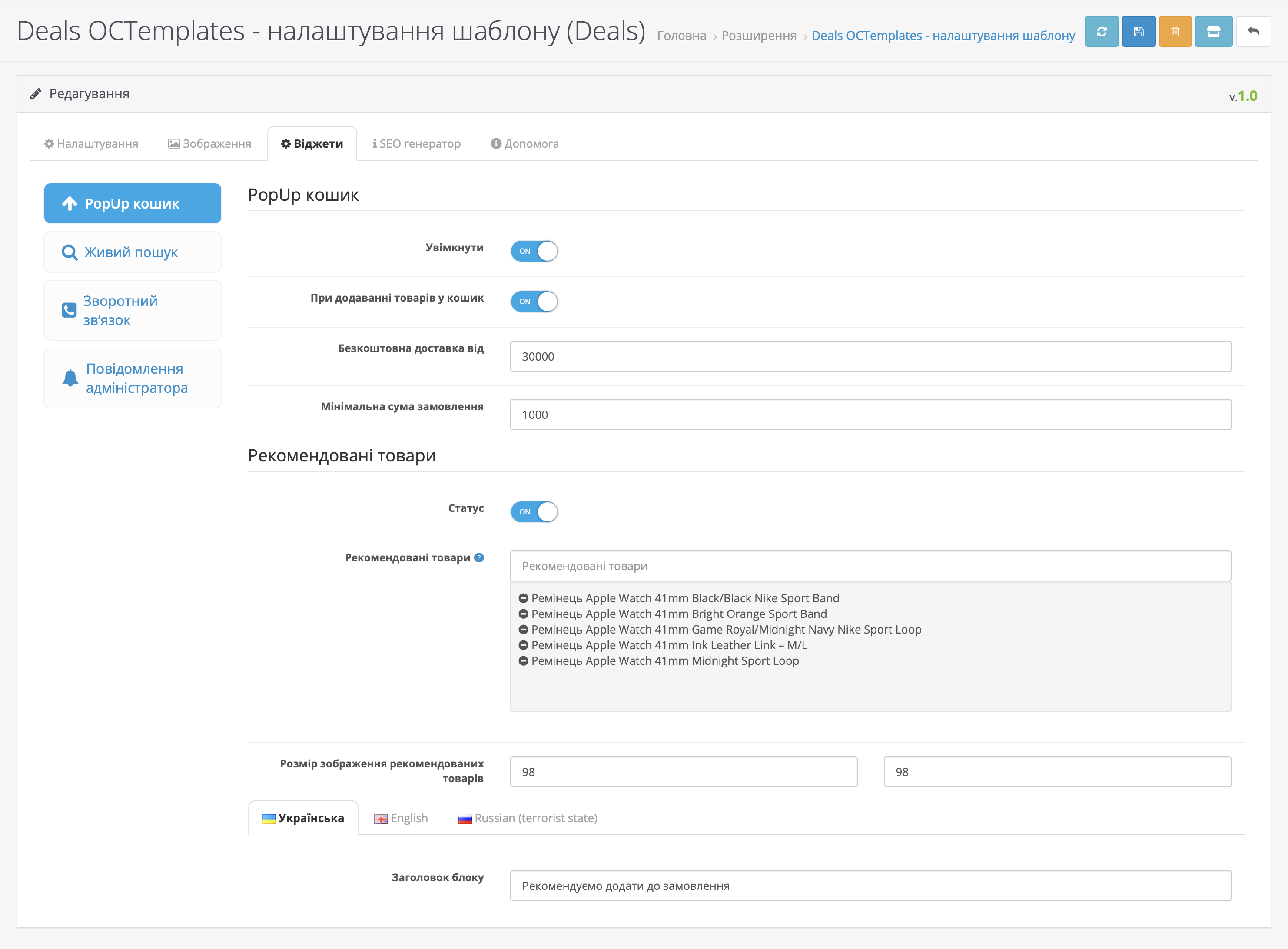Click help question icon near Рекомендовані товари
1288x949 pixels.
(479, 557)
